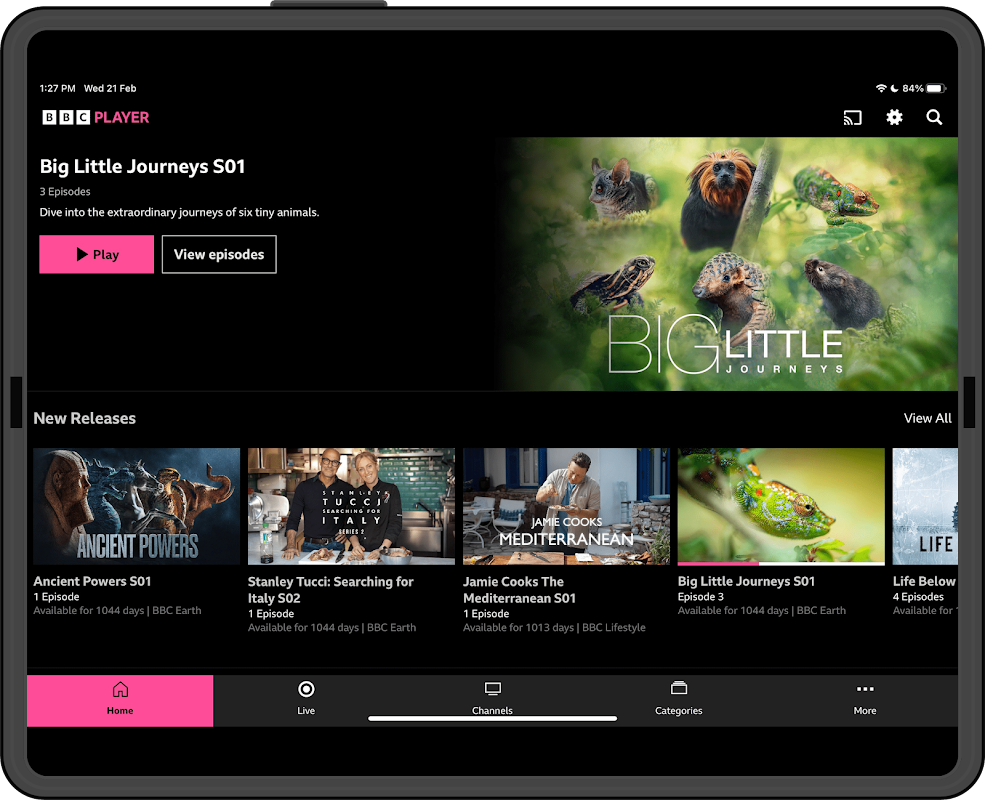Open settings via the gear icon
Image resolution: width=985 pixels, height=800 pixels.
click(x=894, y=117)
